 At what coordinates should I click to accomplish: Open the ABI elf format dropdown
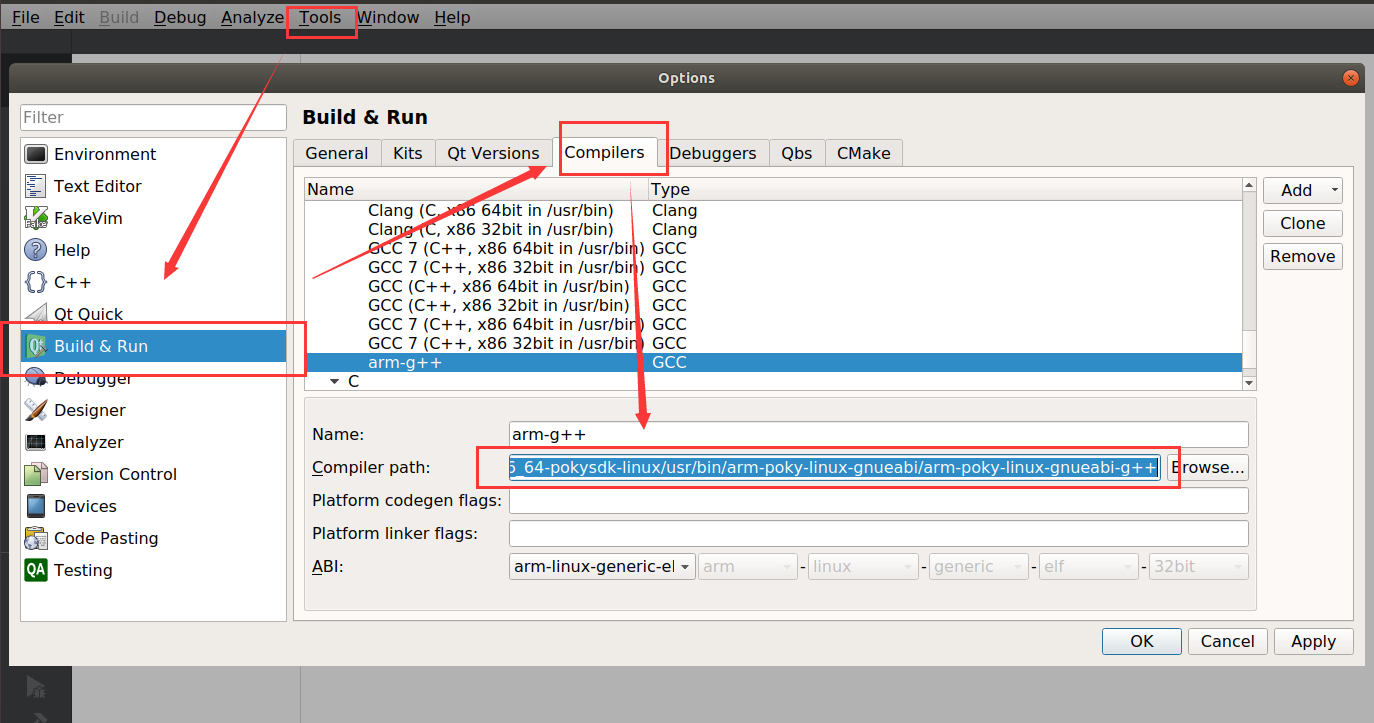pos(1089,566)
